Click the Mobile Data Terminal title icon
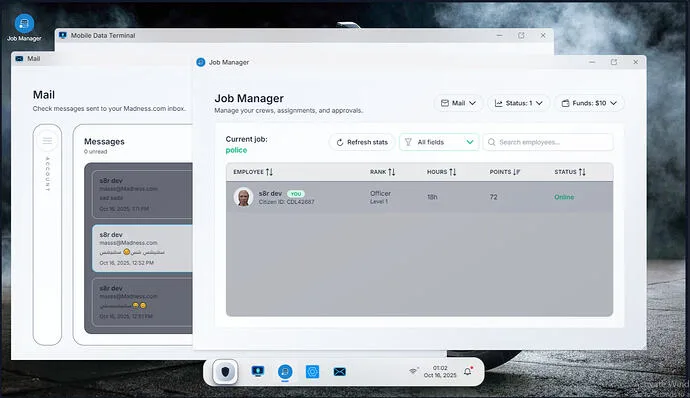Image resolution: width=690 pixels, height=398 pixels. pos(63,35)
